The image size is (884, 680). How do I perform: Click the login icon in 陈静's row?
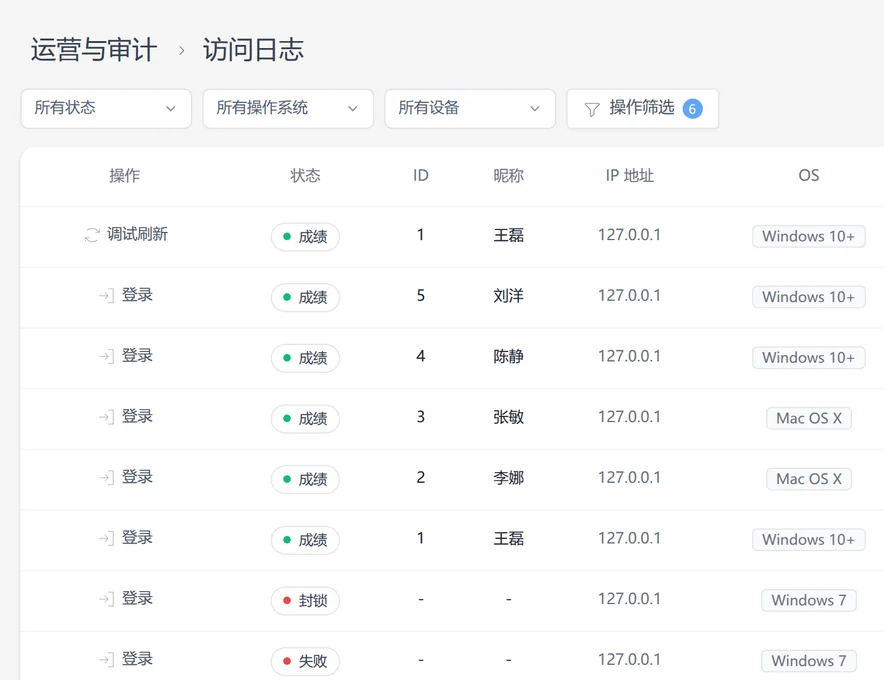point(106,356)
